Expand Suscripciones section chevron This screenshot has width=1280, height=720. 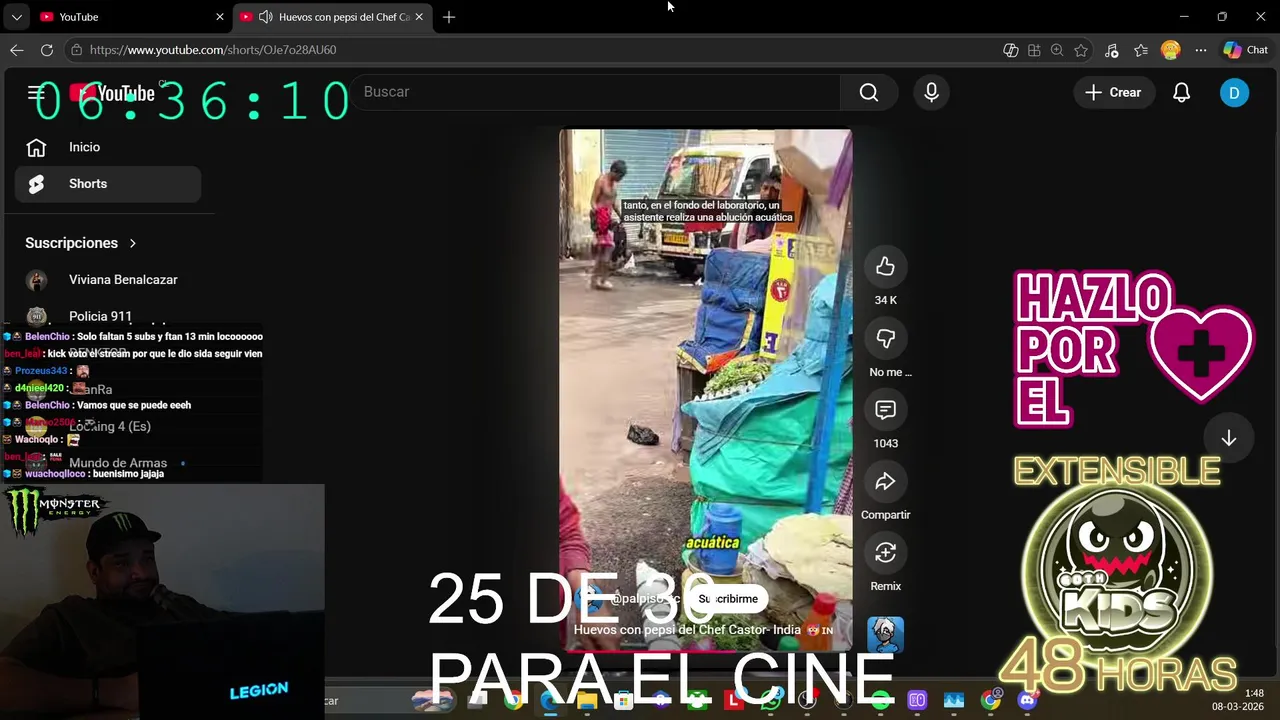(x=132, y=243)
